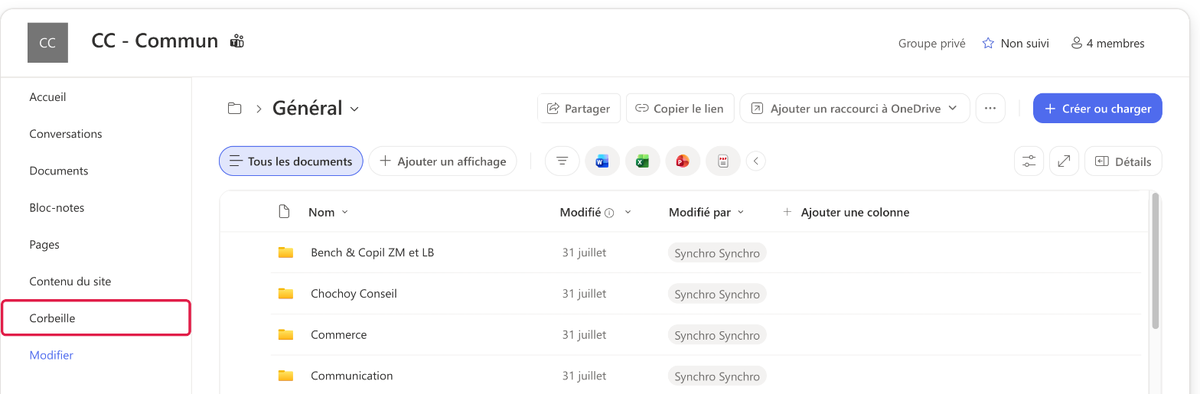This screenshot has width=1200, height=394.
Task: Click the Modifier navigation link
Action: click(51, 355)
